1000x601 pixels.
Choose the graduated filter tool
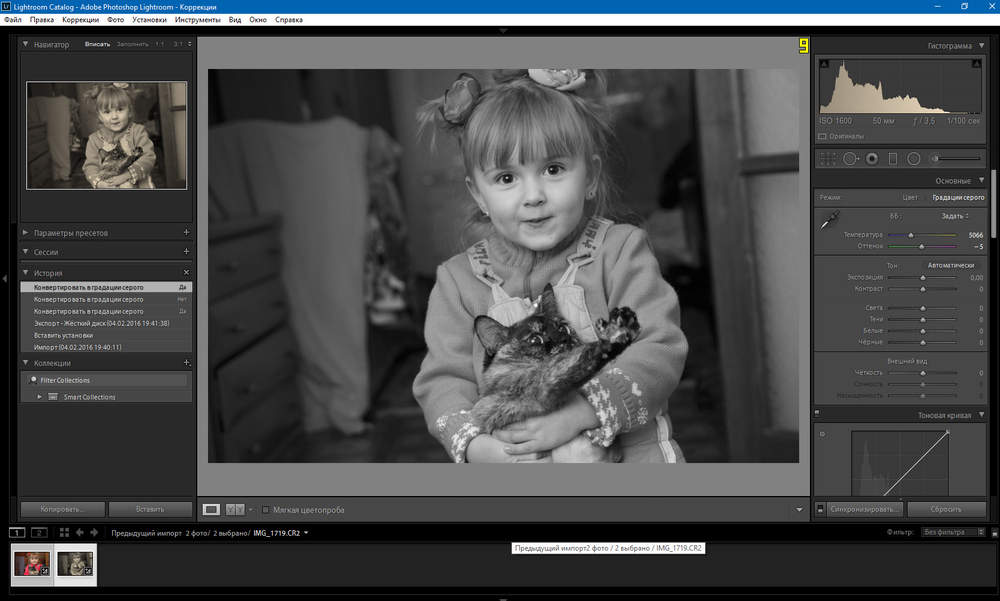click(x=893, y=158)
